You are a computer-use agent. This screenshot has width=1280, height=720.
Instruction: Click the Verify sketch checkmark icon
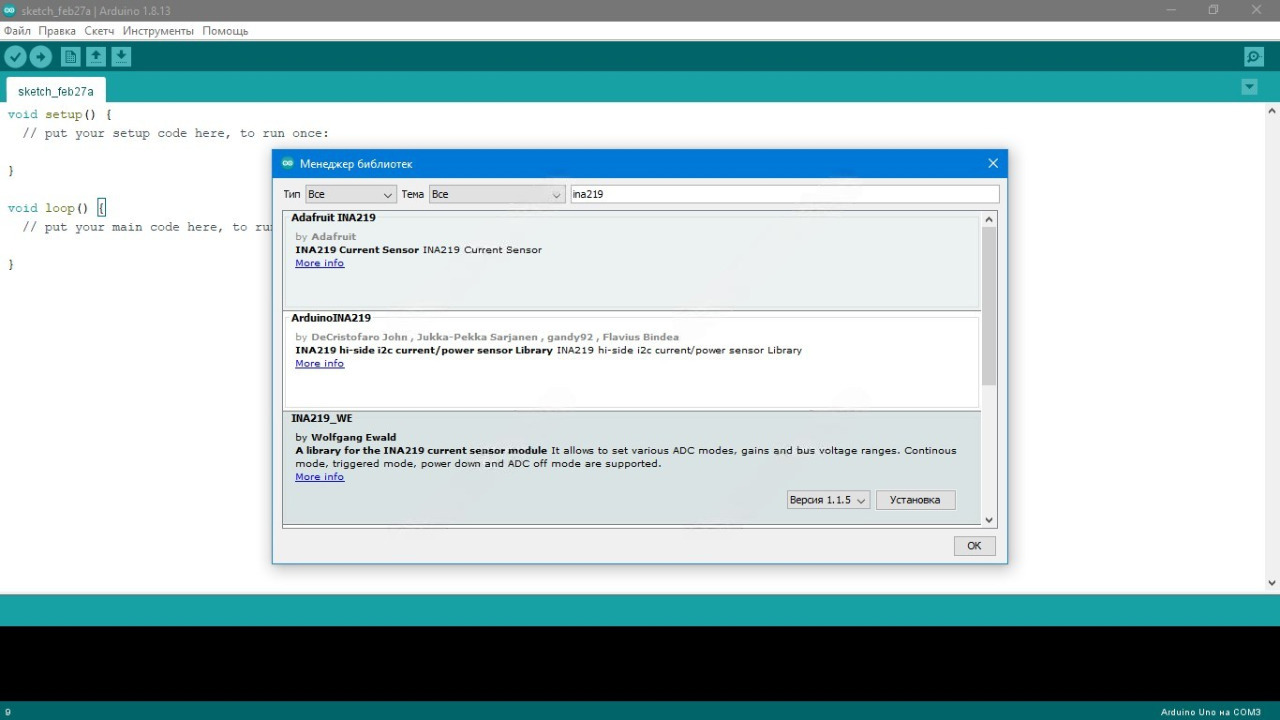pyautogui.click(x=15, y=57)
